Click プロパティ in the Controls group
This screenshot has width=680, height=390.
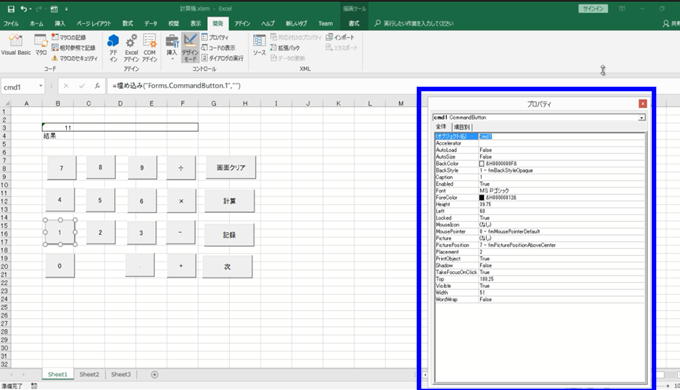coord(215,37)
